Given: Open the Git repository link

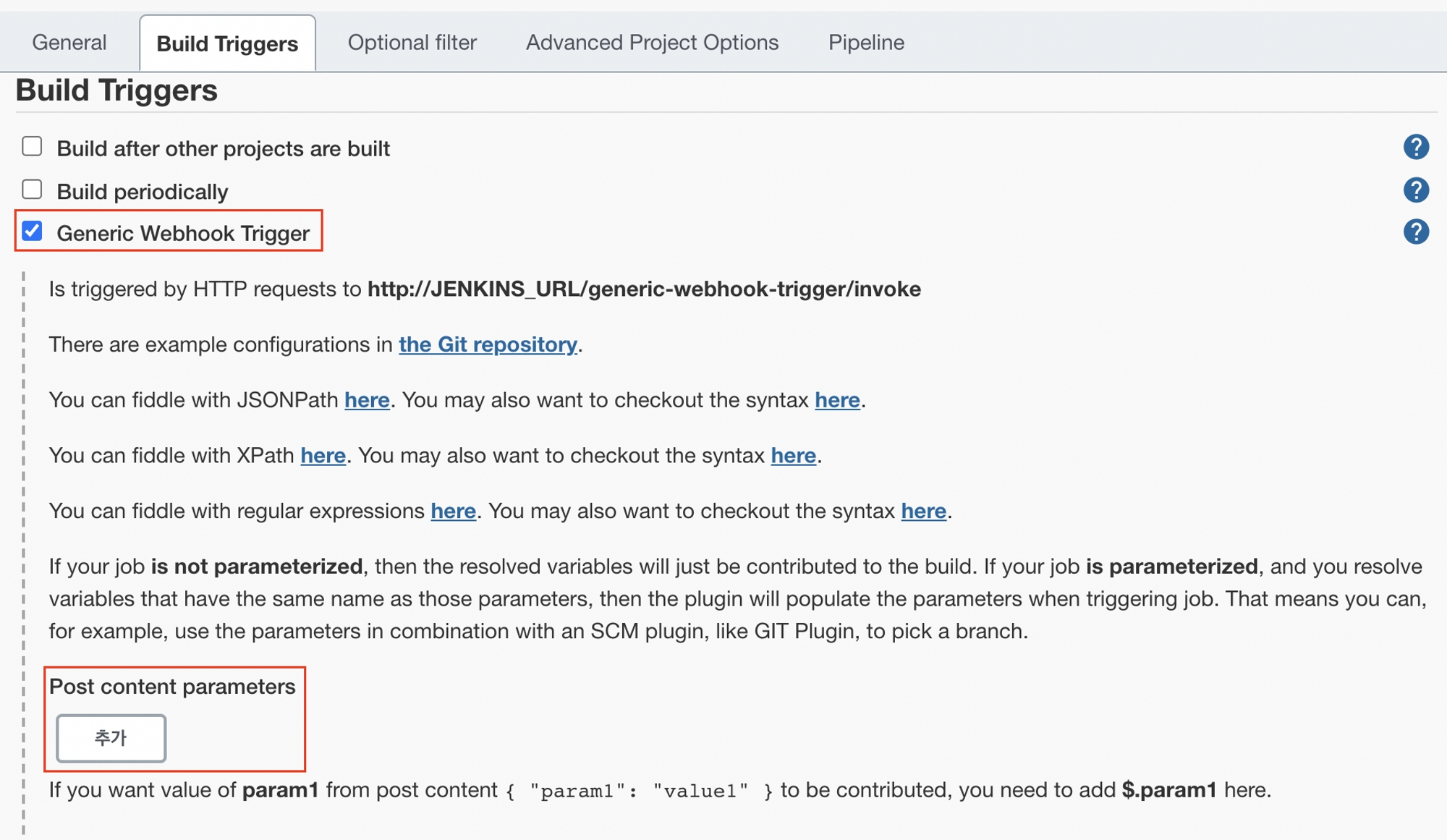Looking at the screenshot, I should [x=488, y=344].
